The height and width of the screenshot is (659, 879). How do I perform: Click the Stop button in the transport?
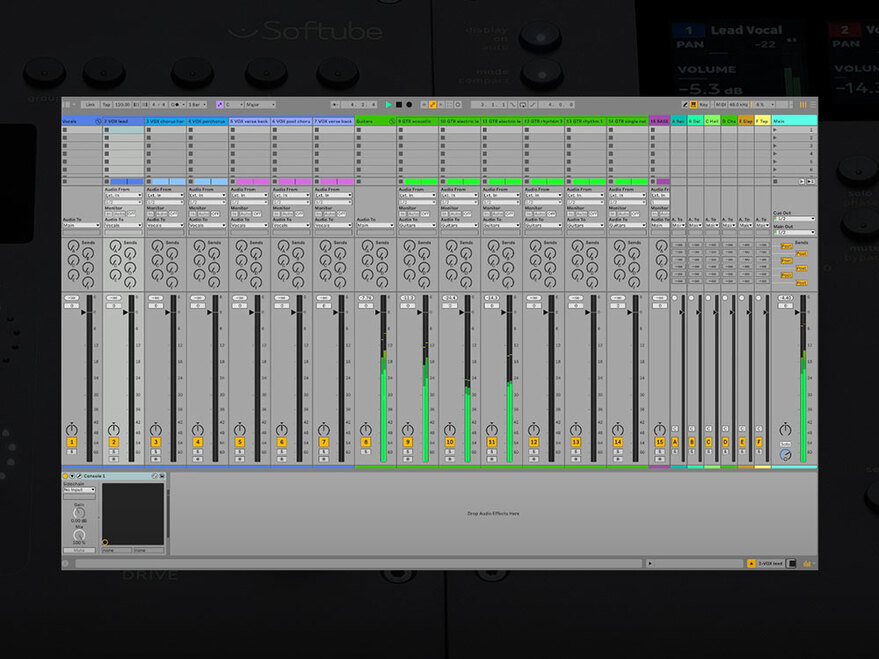pyautogui.click(x=399, y=103)
